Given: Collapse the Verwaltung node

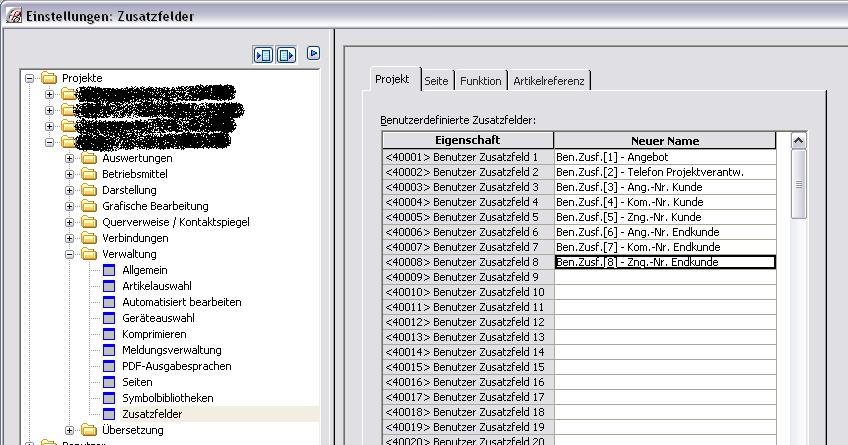Looking at the screenshot, I should [x=69, y=254].
